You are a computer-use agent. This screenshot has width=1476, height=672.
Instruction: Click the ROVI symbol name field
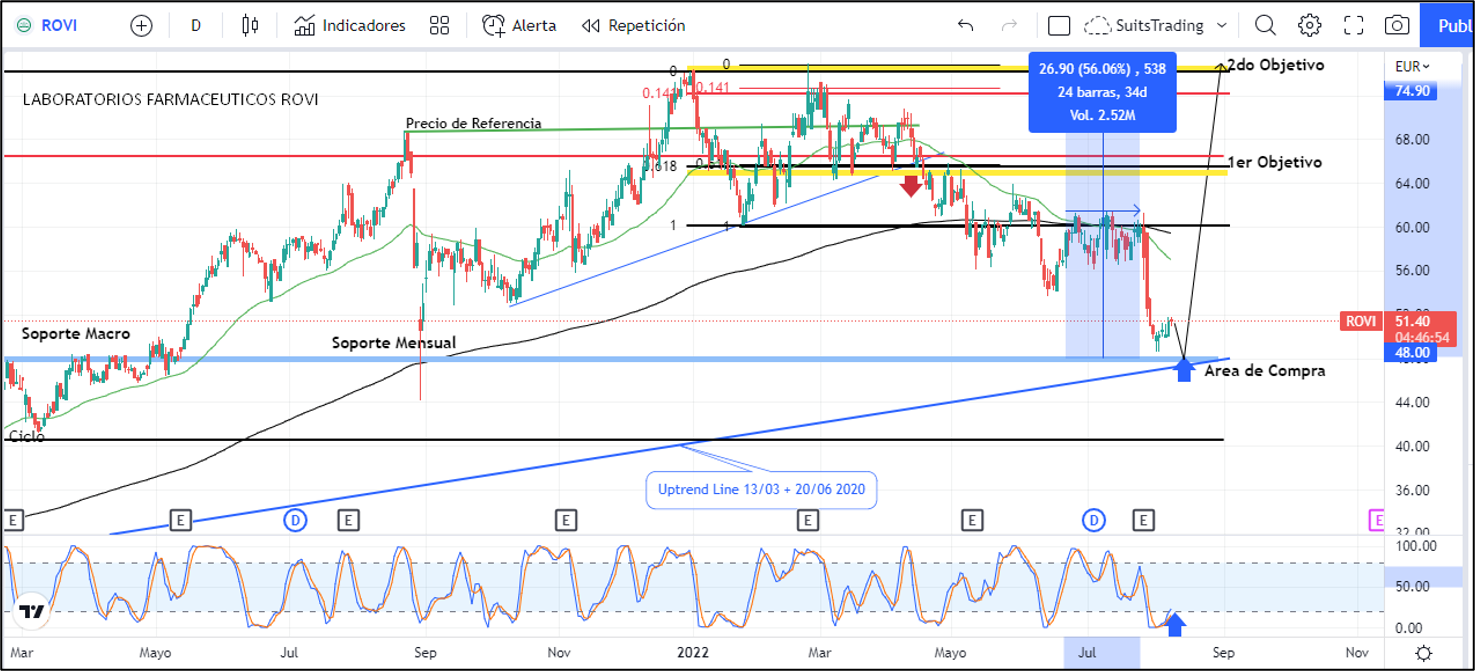click(60, 26)
